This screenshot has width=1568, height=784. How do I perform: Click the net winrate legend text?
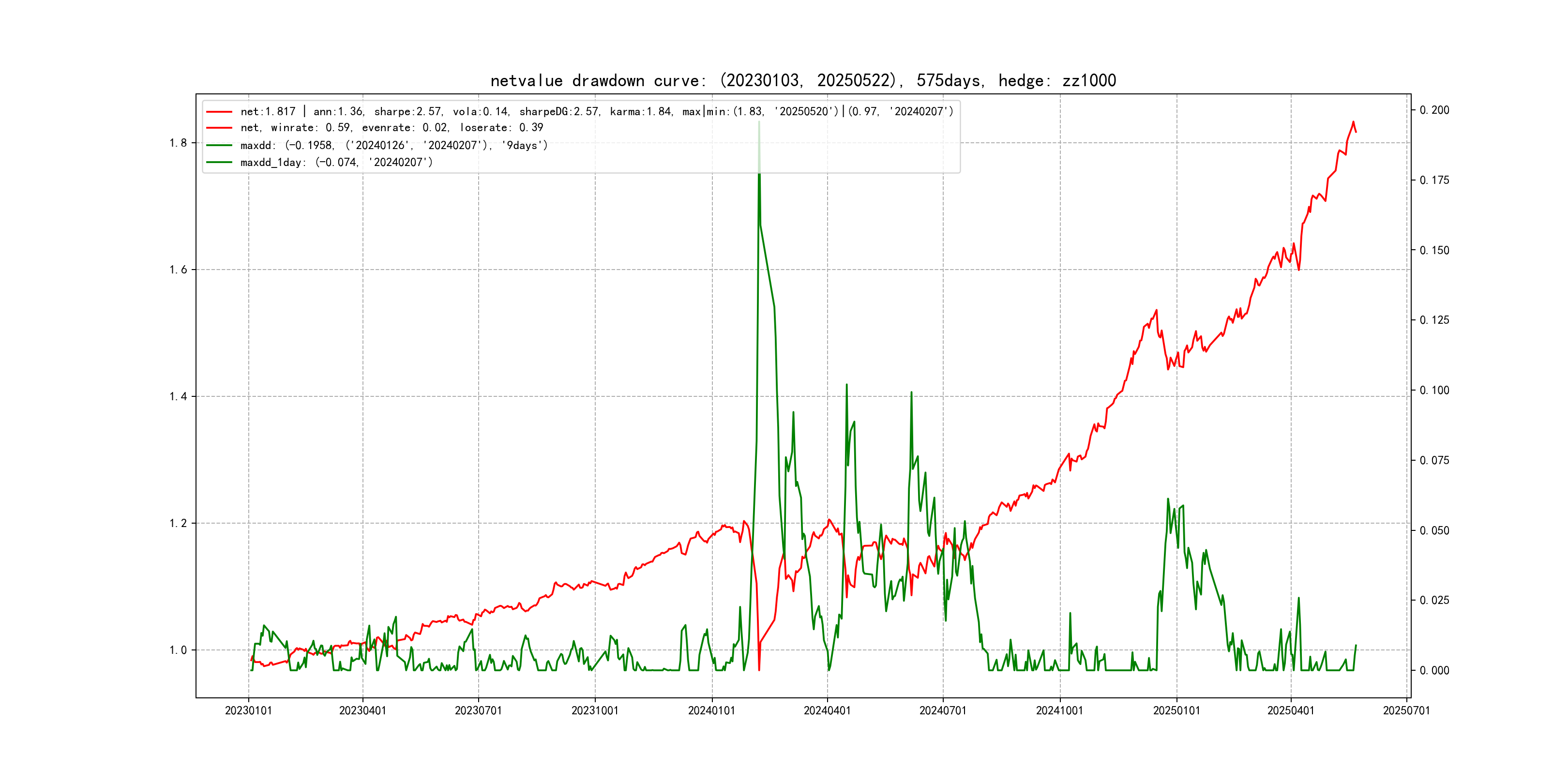(392, 128)
